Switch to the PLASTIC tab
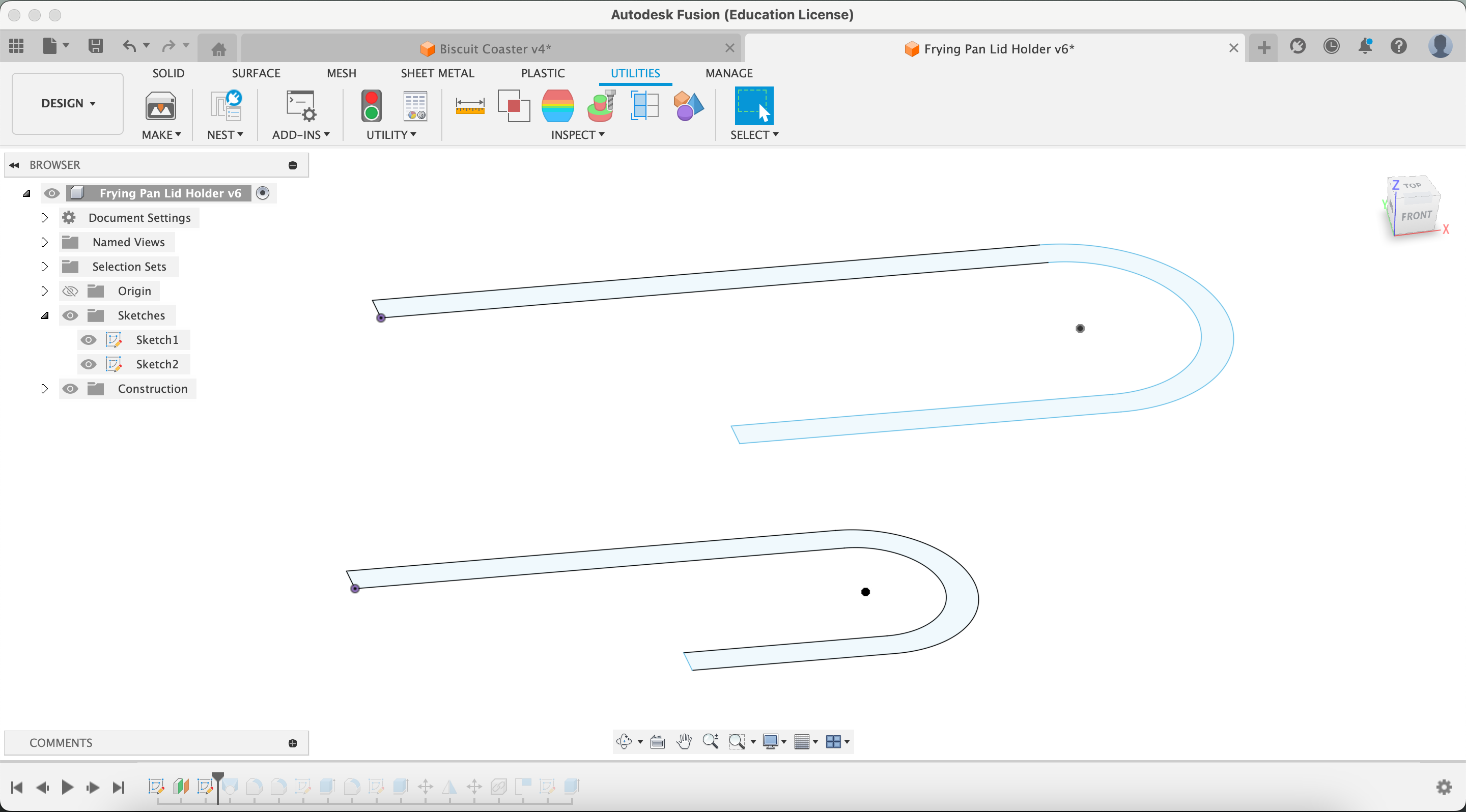This screenshot has width=1466, height=812. (x=543, y=73)
